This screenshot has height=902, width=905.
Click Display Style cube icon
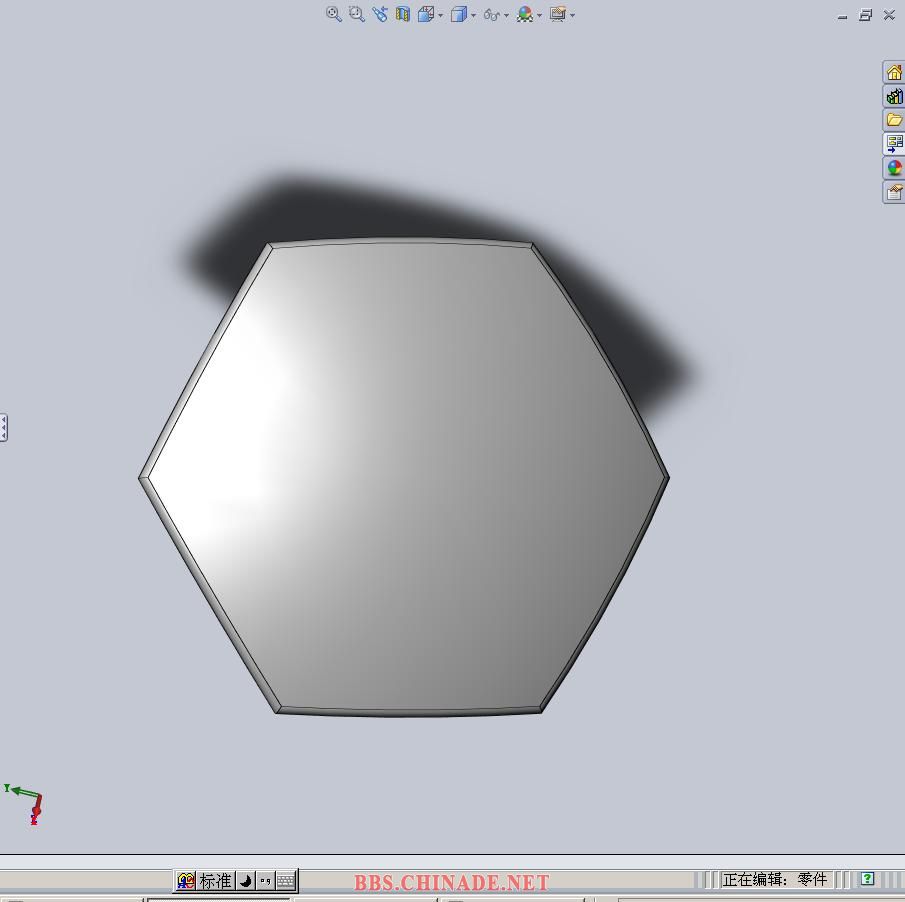[459, 14]
